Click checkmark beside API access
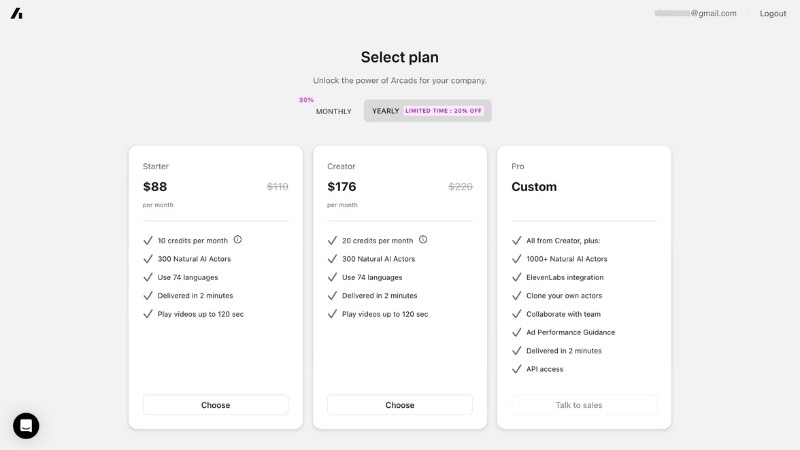Viewport: 800px width, 450px height. 516,369
